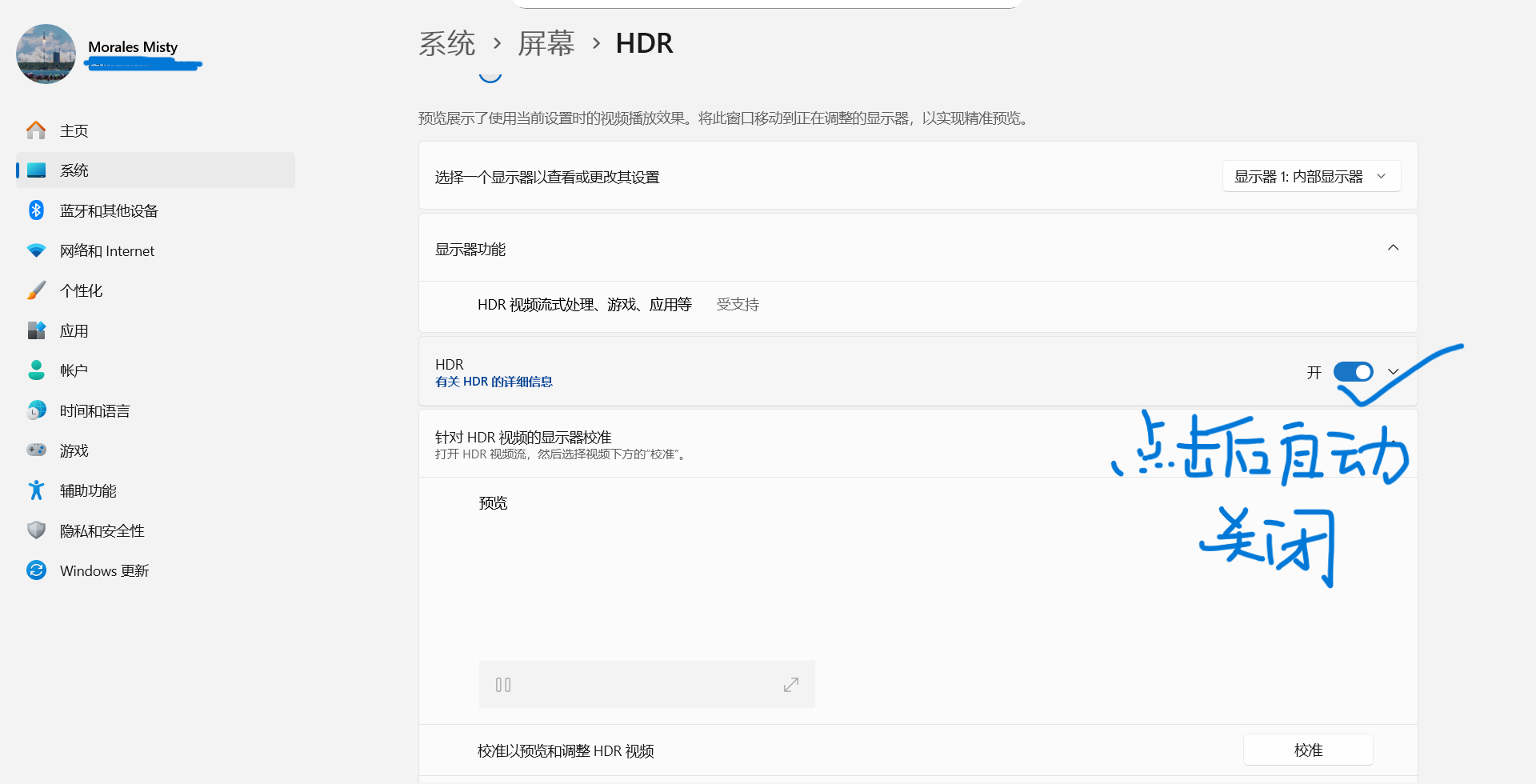The image size is (1536, 784).
Task: Navigate to 系统 in breadcrumb
Action: (x=447, y=43)
